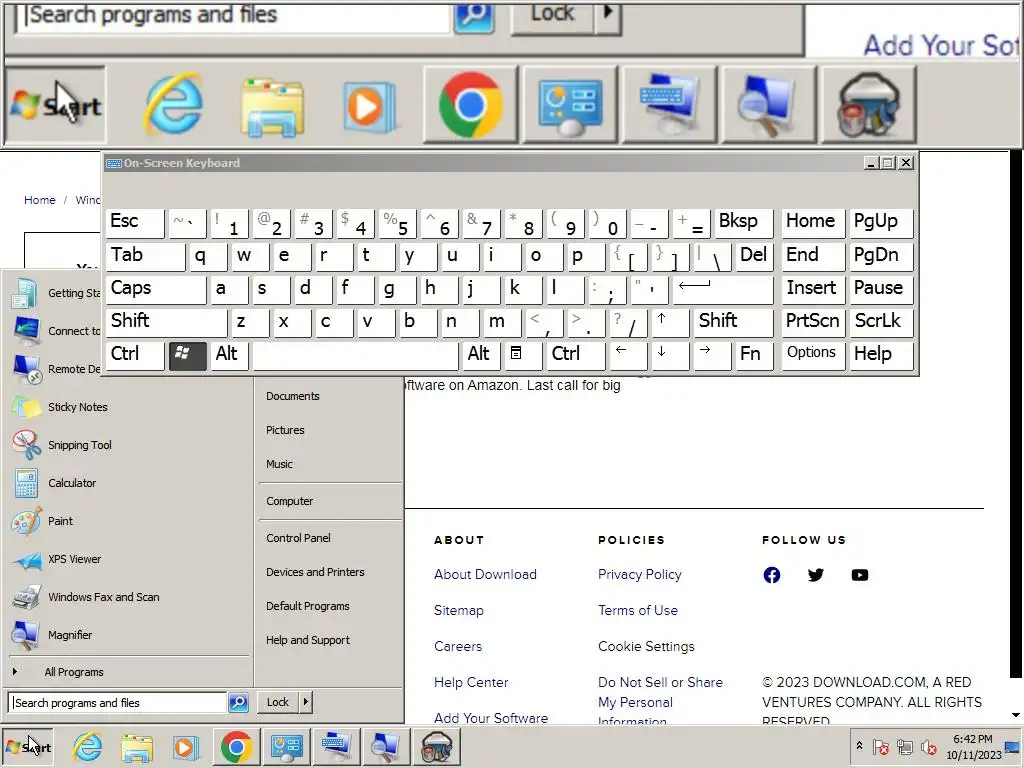The width and height of the screenshot is (1024, 768).
Task: Open the Action Center flag in system tray
Action: (880, 746)
